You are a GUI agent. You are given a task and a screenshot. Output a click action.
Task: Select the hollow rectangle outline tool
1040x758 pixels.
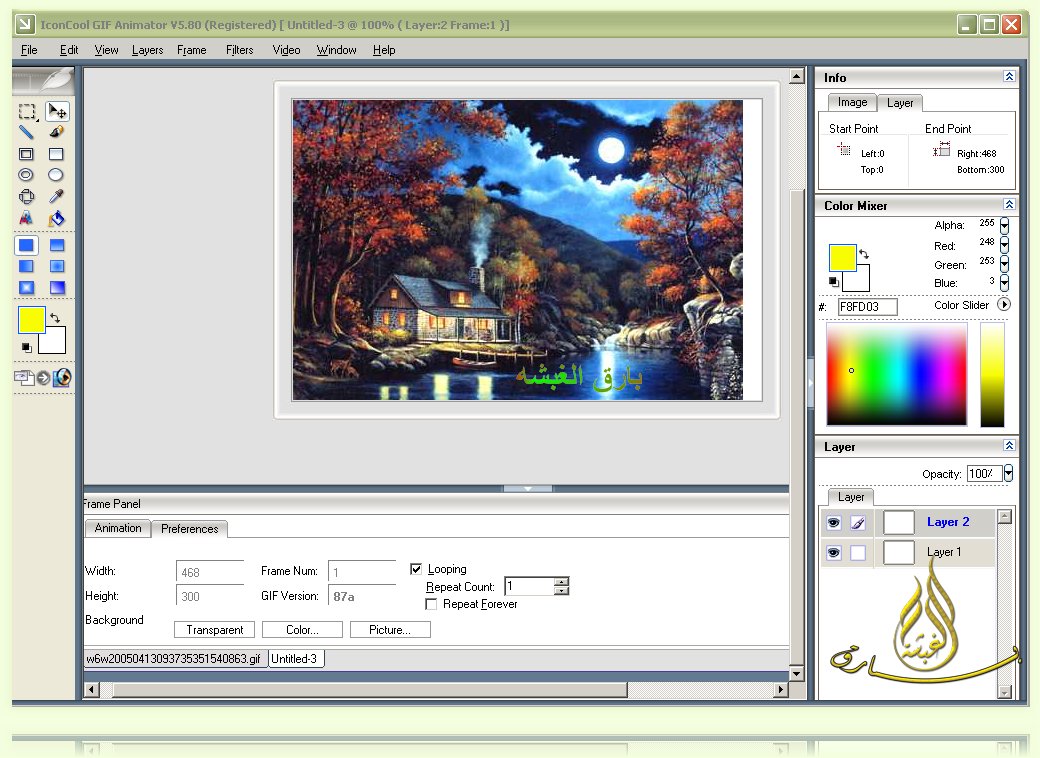pos(26,154)
